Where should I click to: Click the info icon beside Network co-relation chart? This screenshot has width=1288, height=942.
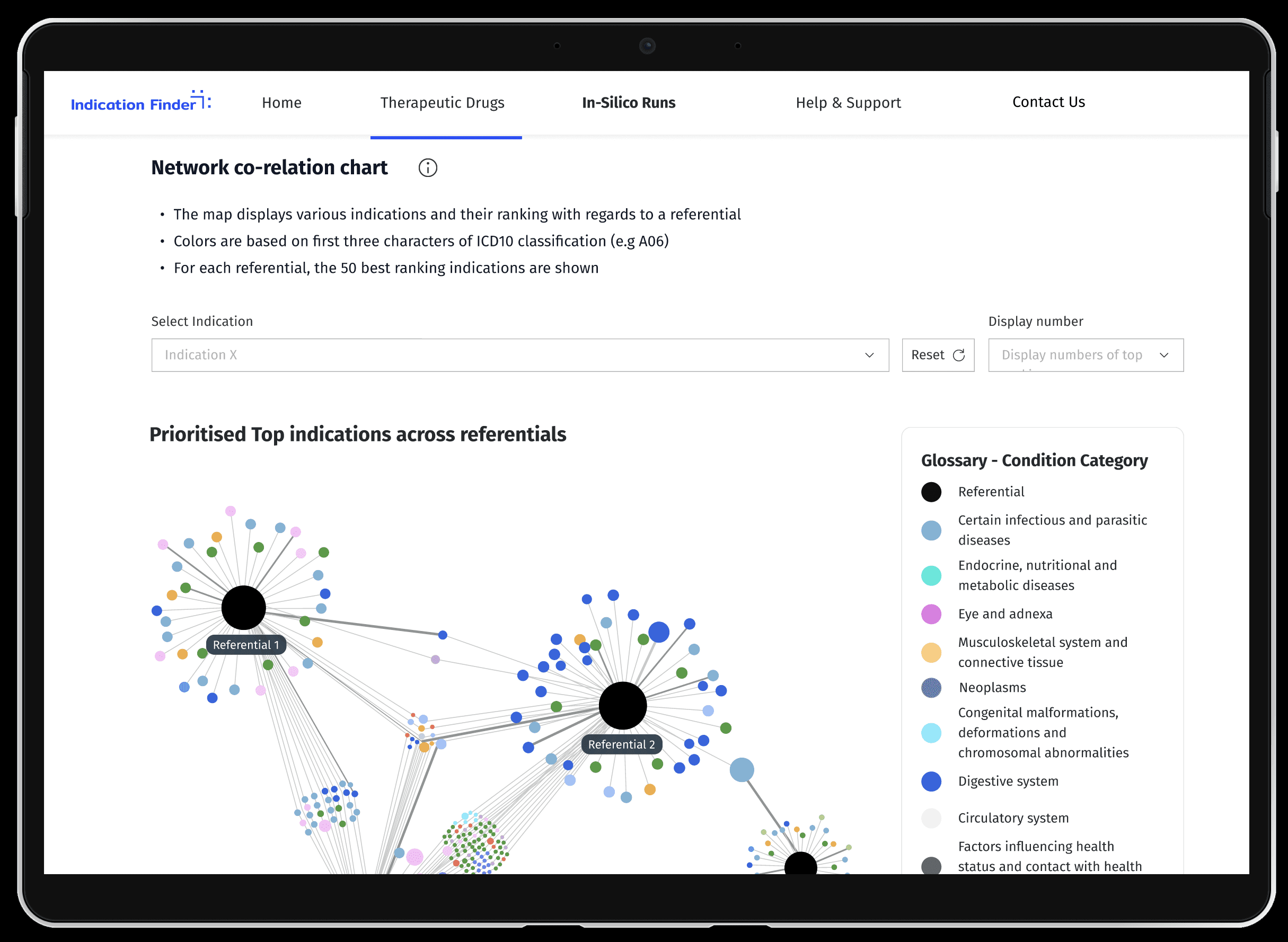[x=428, y=167]
